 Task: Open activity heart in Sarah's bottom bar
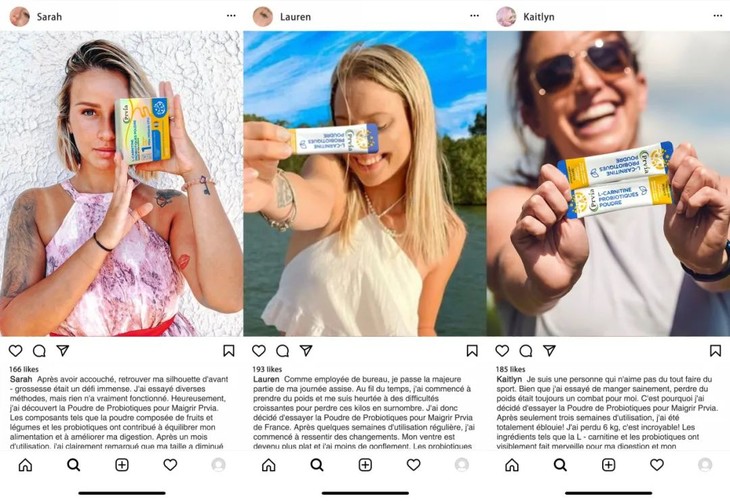click(170, 465)
